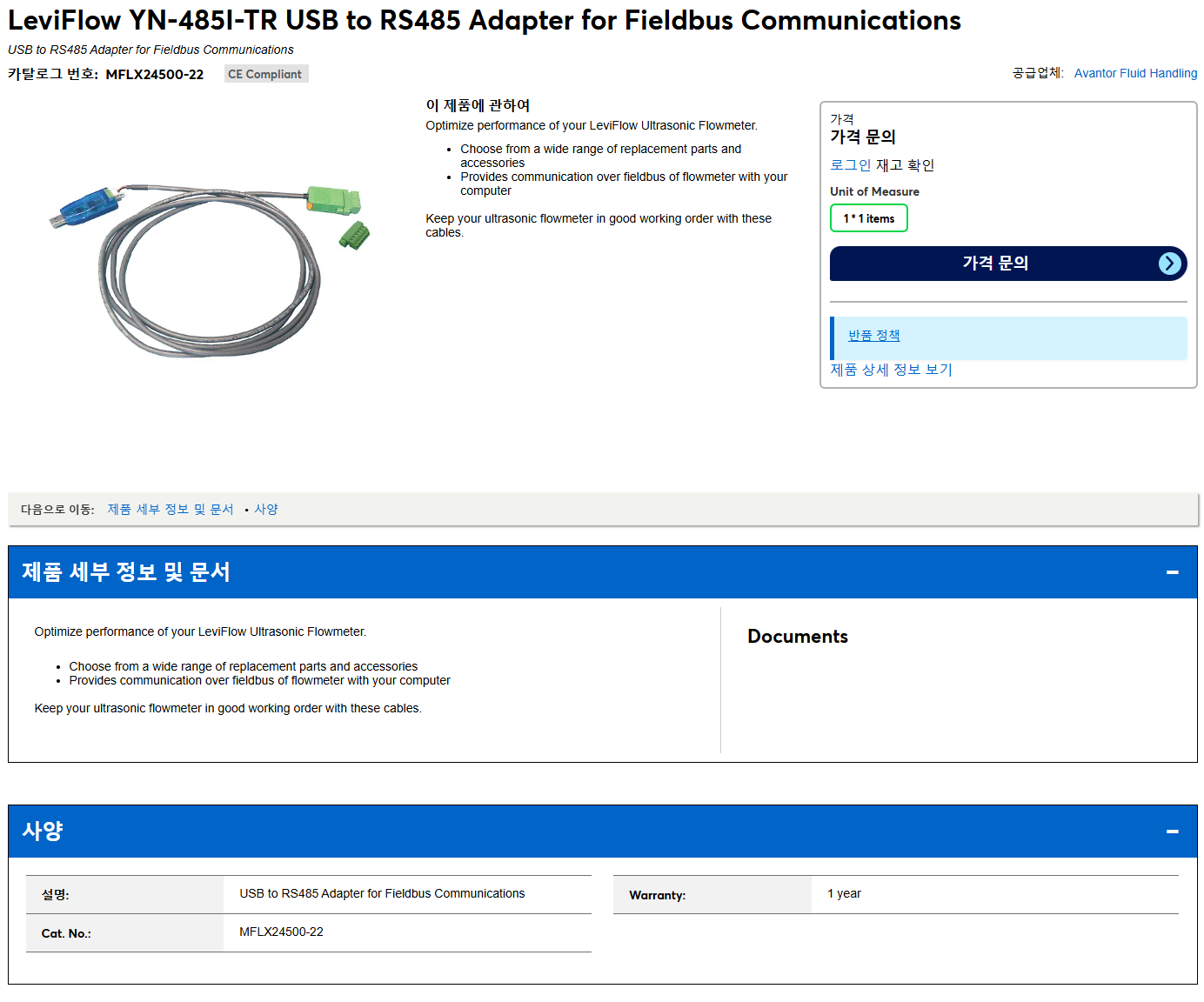
Task: Click the 설명 description value in specs table
Action: (382, 894)
